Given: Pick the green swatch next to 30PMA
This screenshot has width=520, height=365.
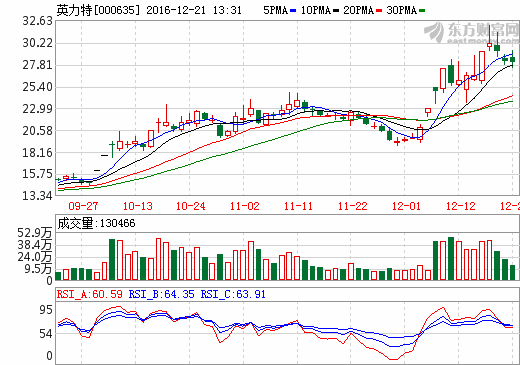Looking at the screenshot, I should (422, 11).
